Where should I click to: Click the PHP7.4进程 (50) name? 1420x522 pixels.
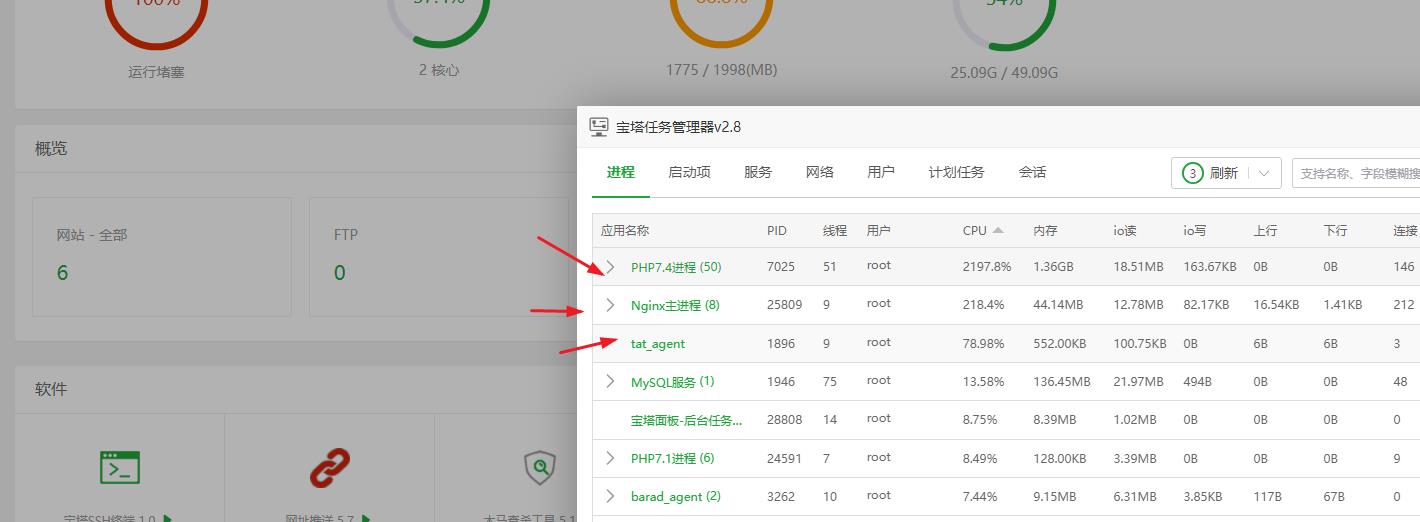click(676, 267)
